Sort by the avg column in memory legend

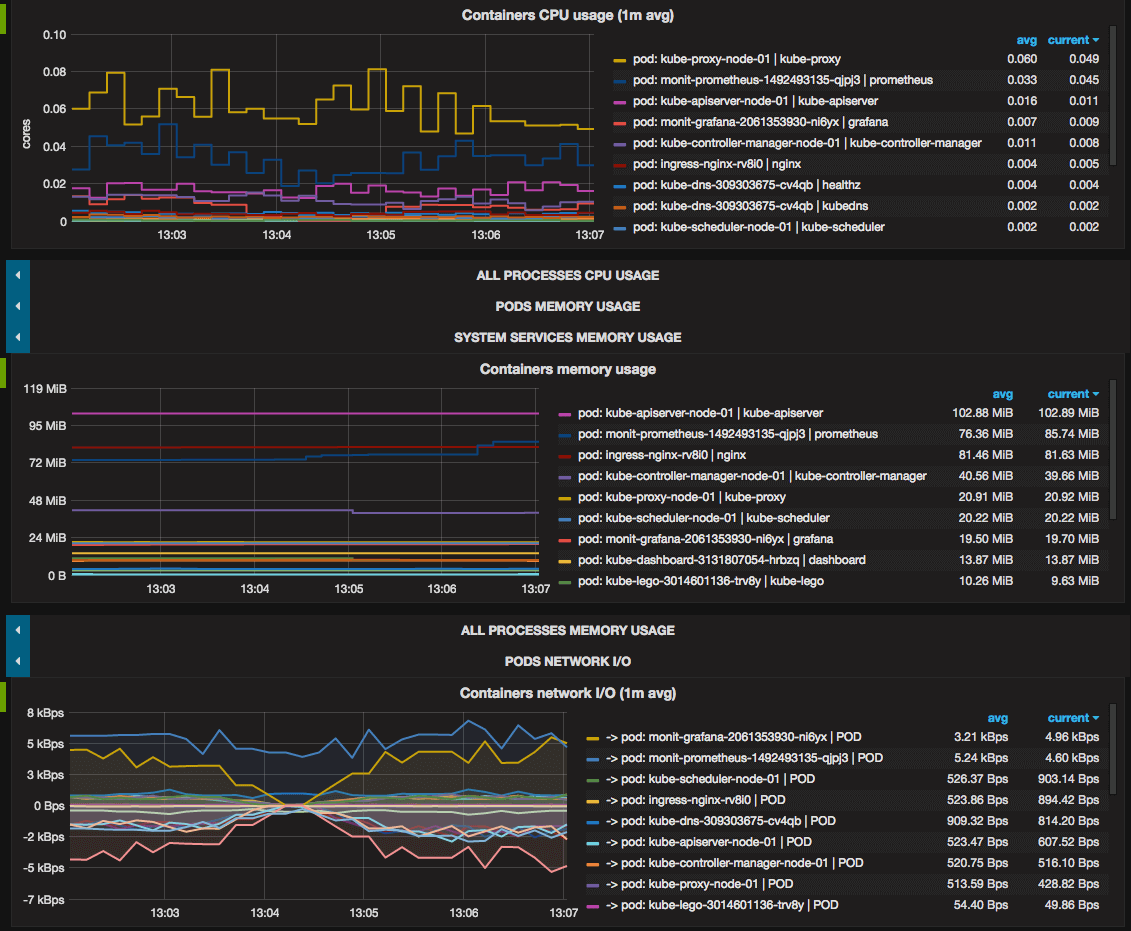(1003, 393)
